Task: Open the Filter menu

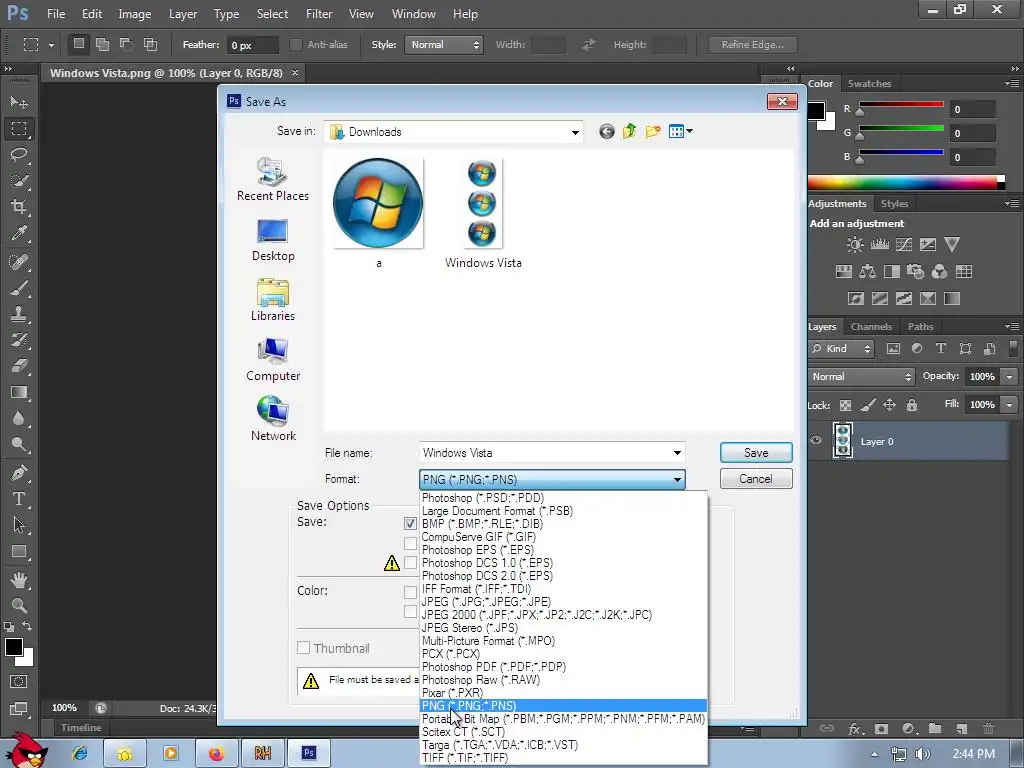Action: click(x=319, y=14)
